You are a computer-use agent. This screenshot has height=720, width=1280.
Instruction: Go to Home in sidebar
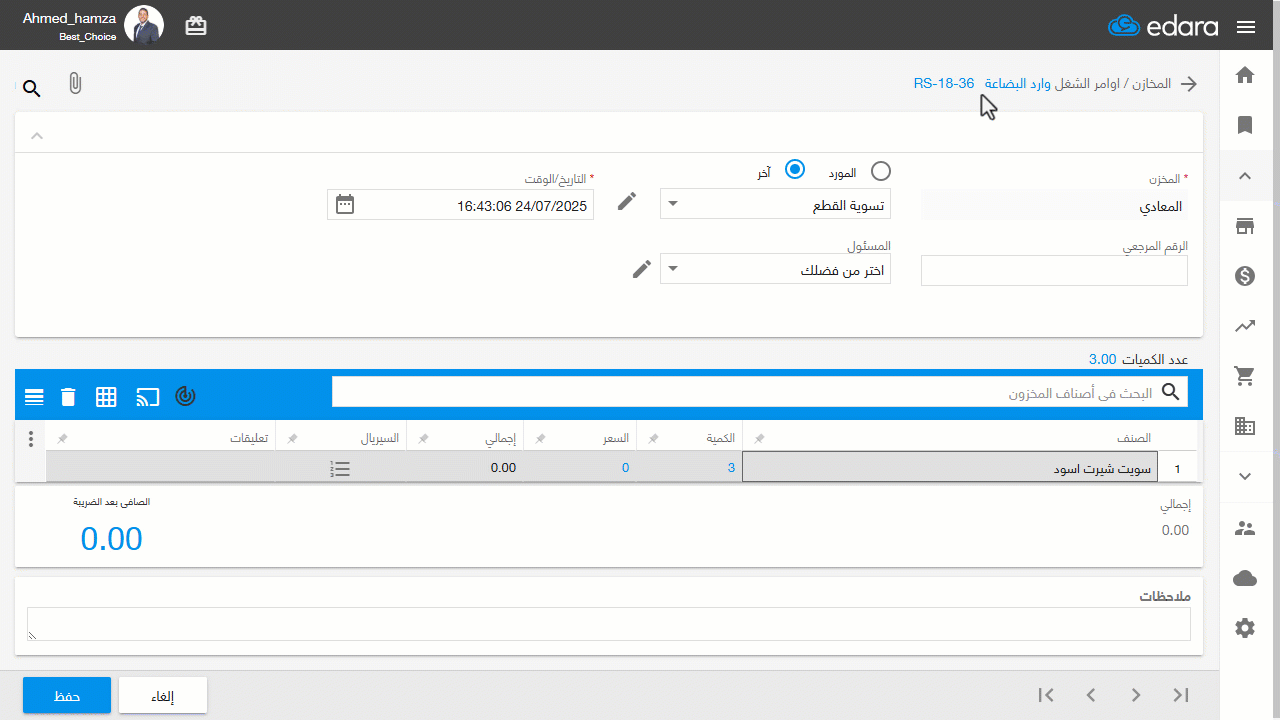1245,74
